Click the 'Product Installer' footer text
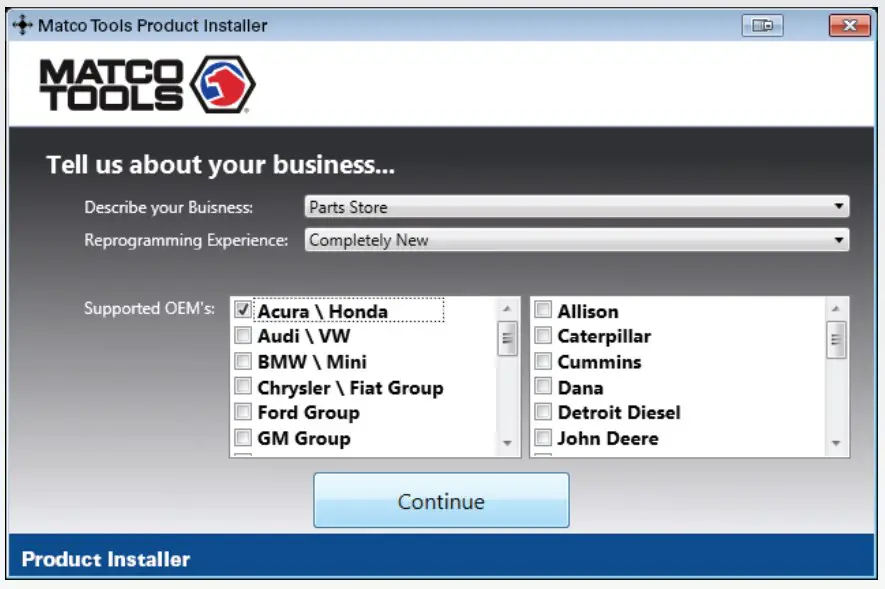The width and height of the screenshot is (885, 589). point(106,559)
